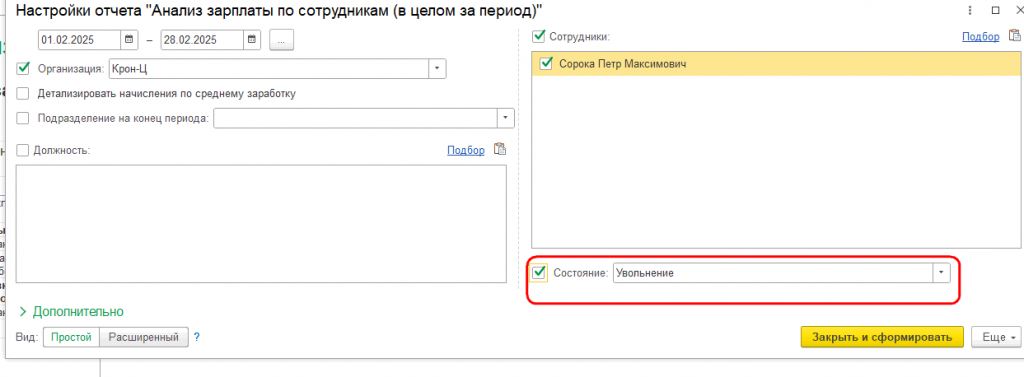Click the Подбор link for Сотрудники
This screenshot has width=1024, height=377.
(x=980, y=37)
